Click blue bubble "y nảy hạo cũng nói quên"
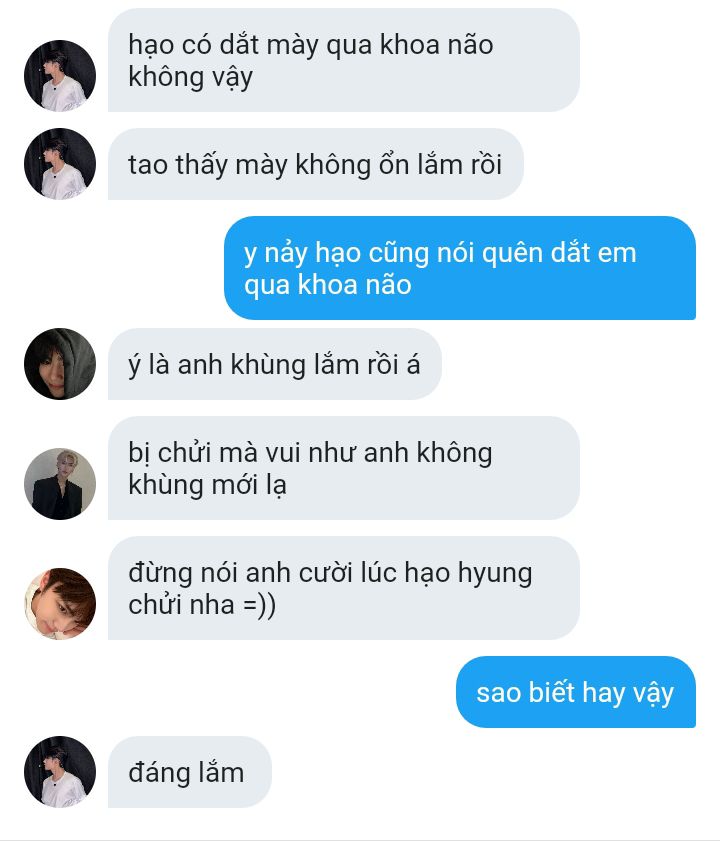The width and height of the screenshot is (720, 841). [x=460, y=268]
